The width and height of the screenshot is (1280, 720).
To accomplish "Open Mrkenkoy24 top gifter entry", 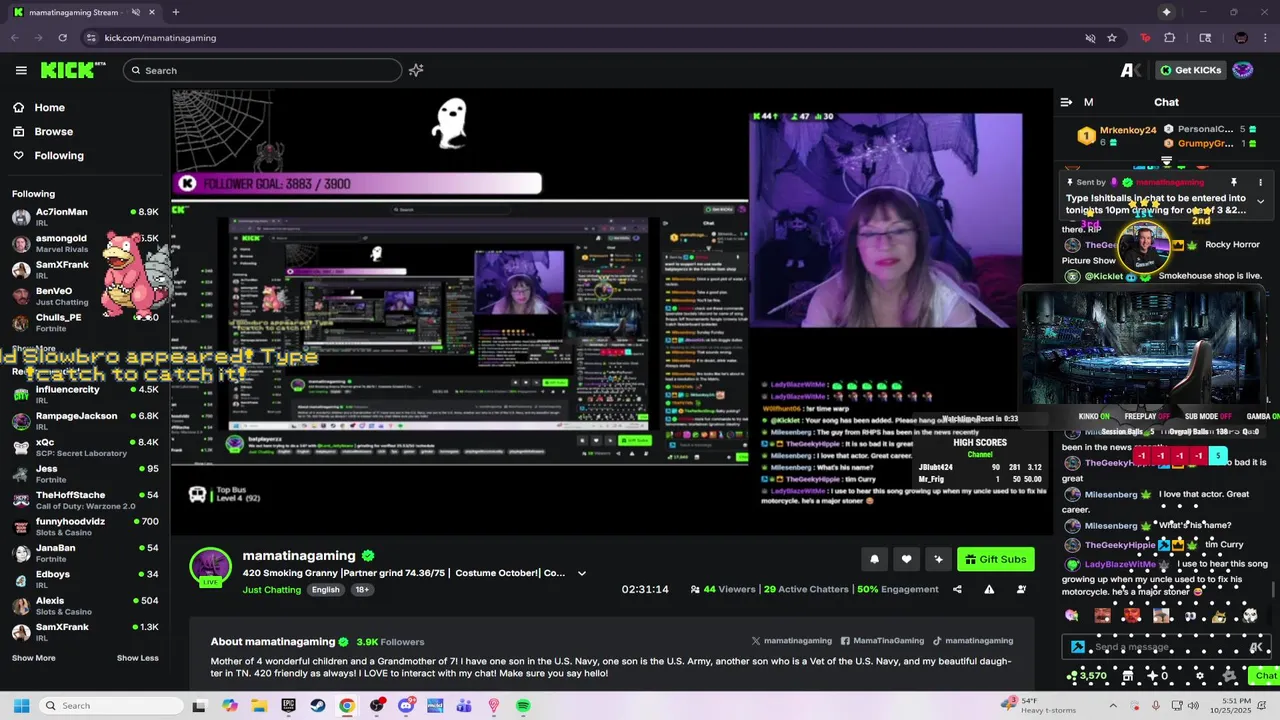I will 1118,135.
